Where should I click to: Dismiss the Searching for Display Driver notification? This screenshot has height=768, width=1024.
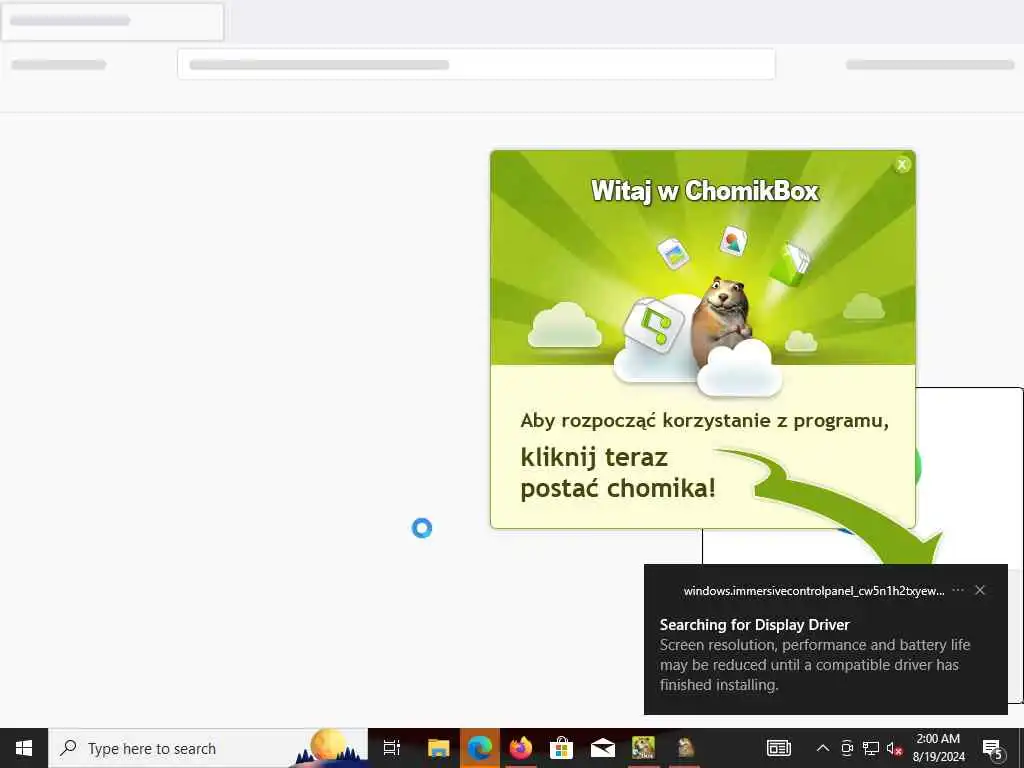pyautogui.click(x=980, y=590)
